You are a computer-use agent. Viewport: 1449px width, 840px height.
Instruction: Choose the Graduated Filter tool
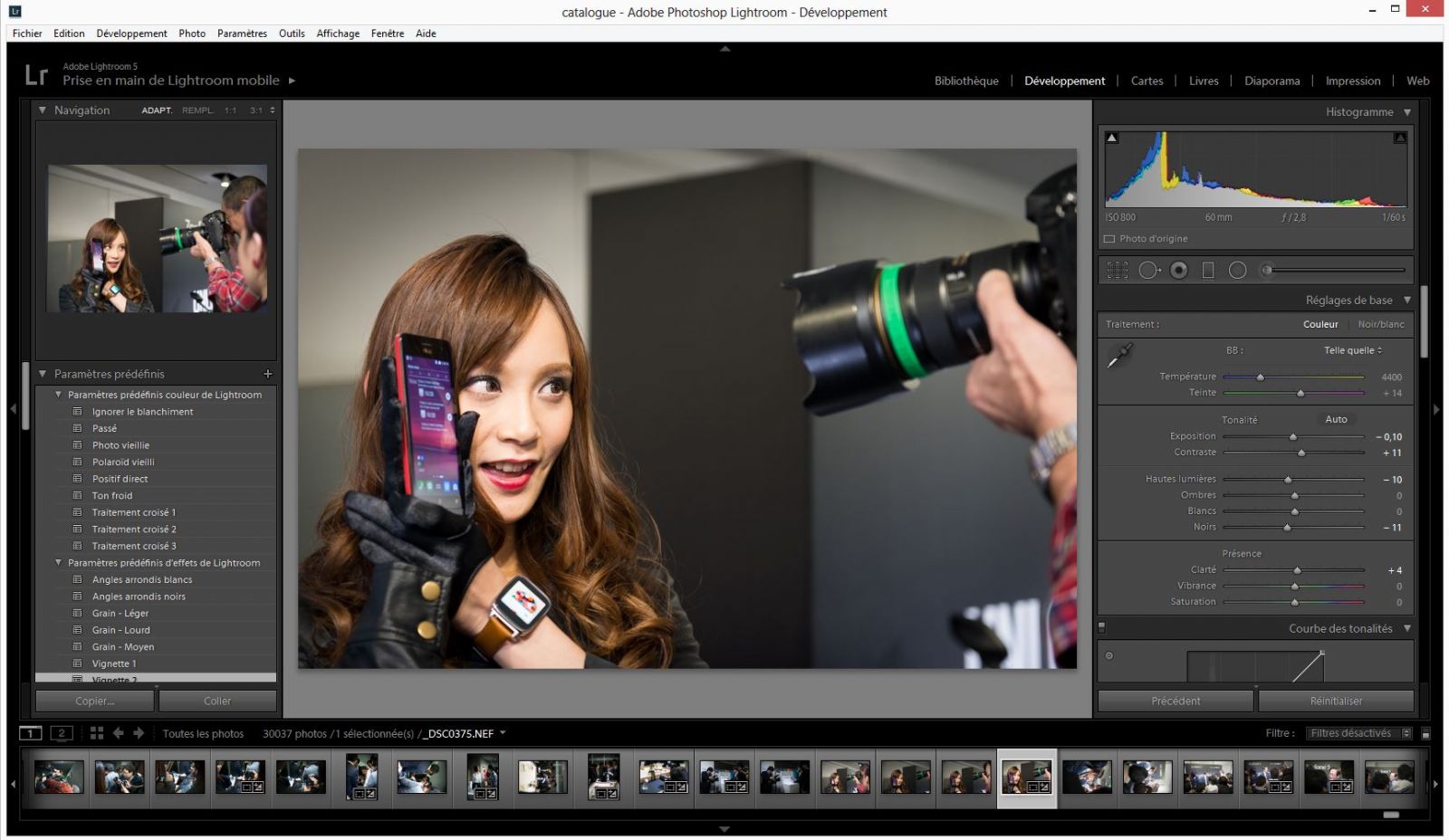click(x=1207, y=270)
